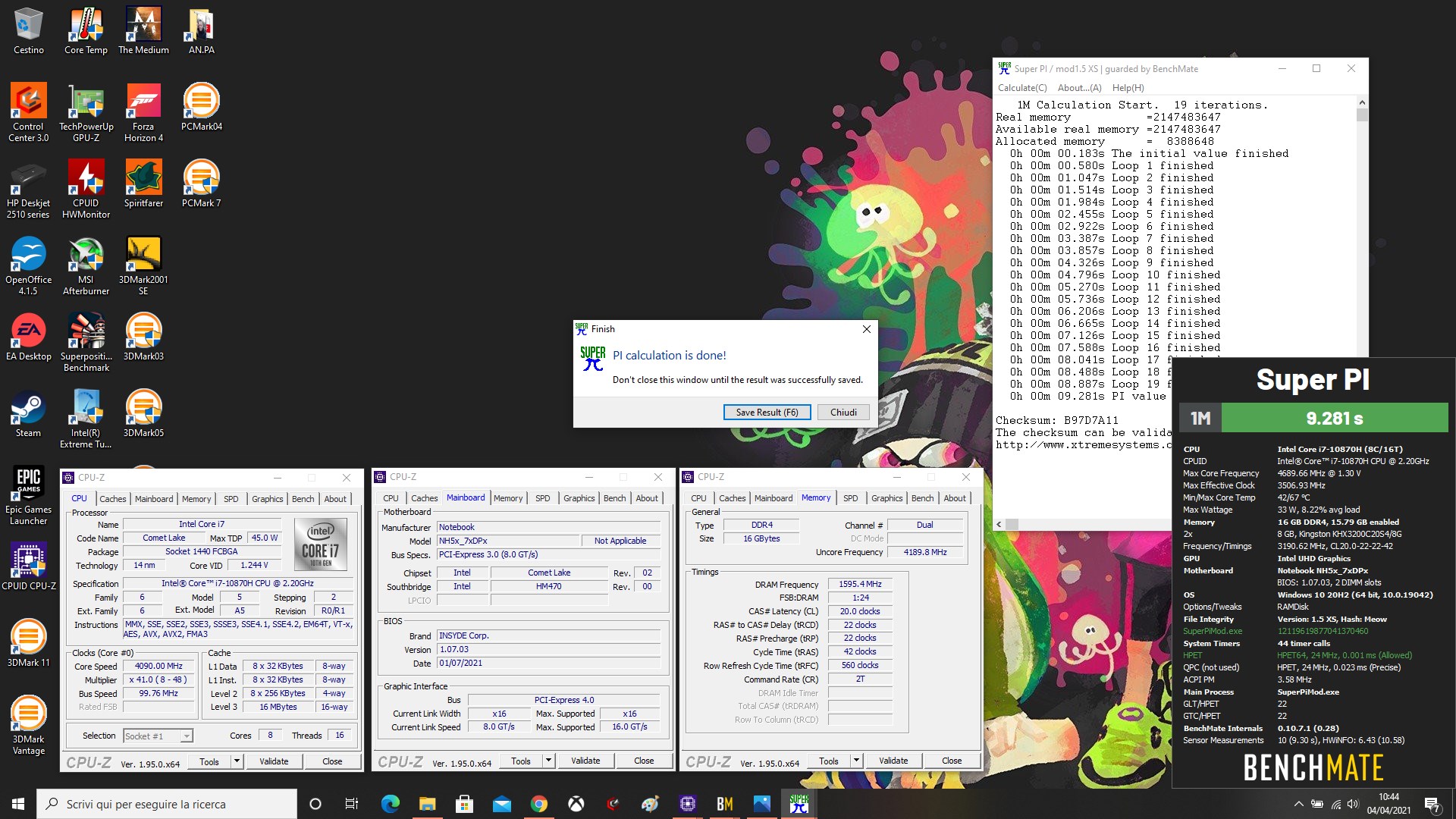Open About tab in CPU-Z Mainboard window
This screenshot has height=819, width=1456.
point(647,498)
